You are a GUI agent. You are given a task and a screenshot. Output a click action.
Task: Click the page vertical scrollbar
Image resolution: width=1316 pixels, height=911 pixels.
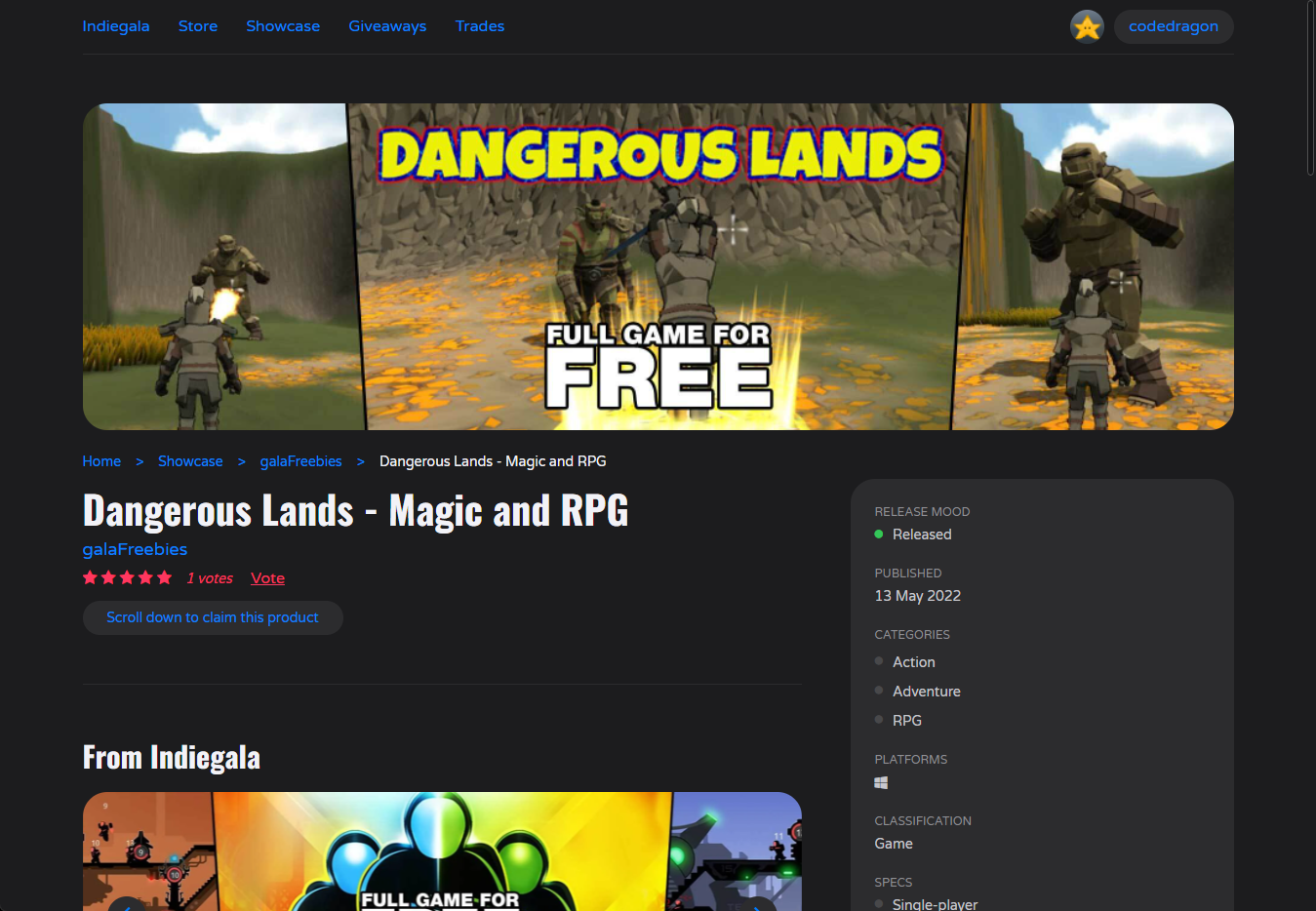(x=1310, y=88)
